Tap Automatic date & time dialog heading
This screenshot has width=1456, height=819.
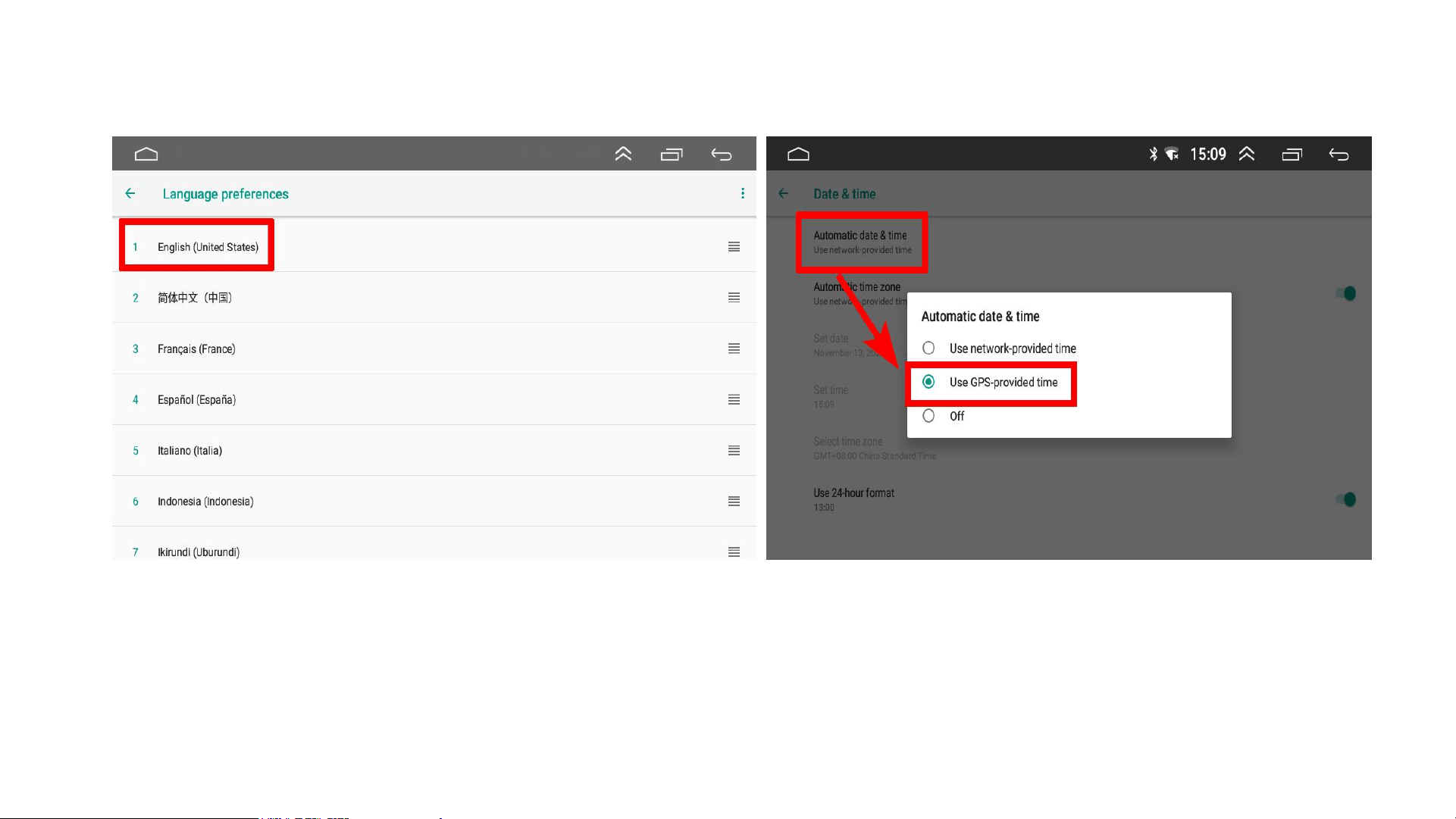click(980, 317)
